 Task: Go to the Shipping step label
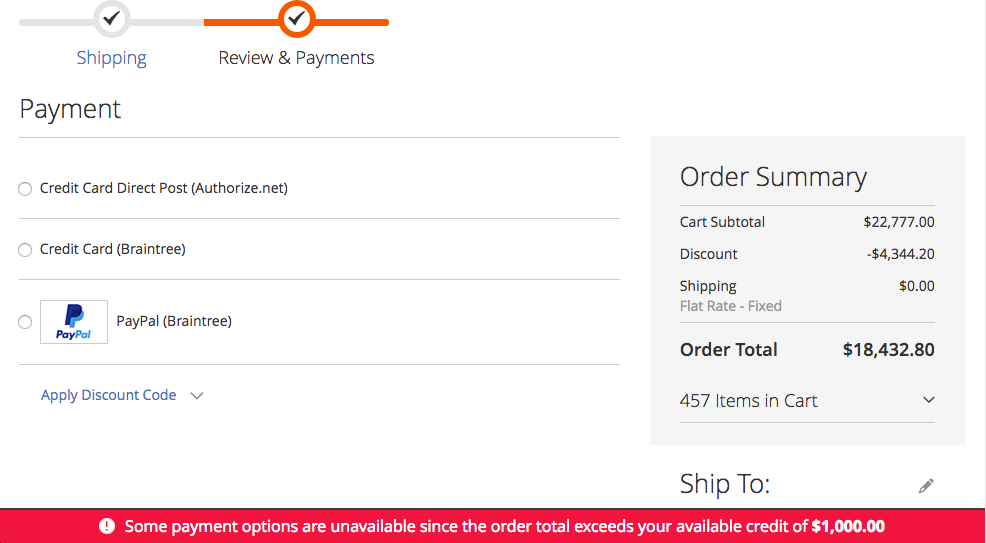111,58
